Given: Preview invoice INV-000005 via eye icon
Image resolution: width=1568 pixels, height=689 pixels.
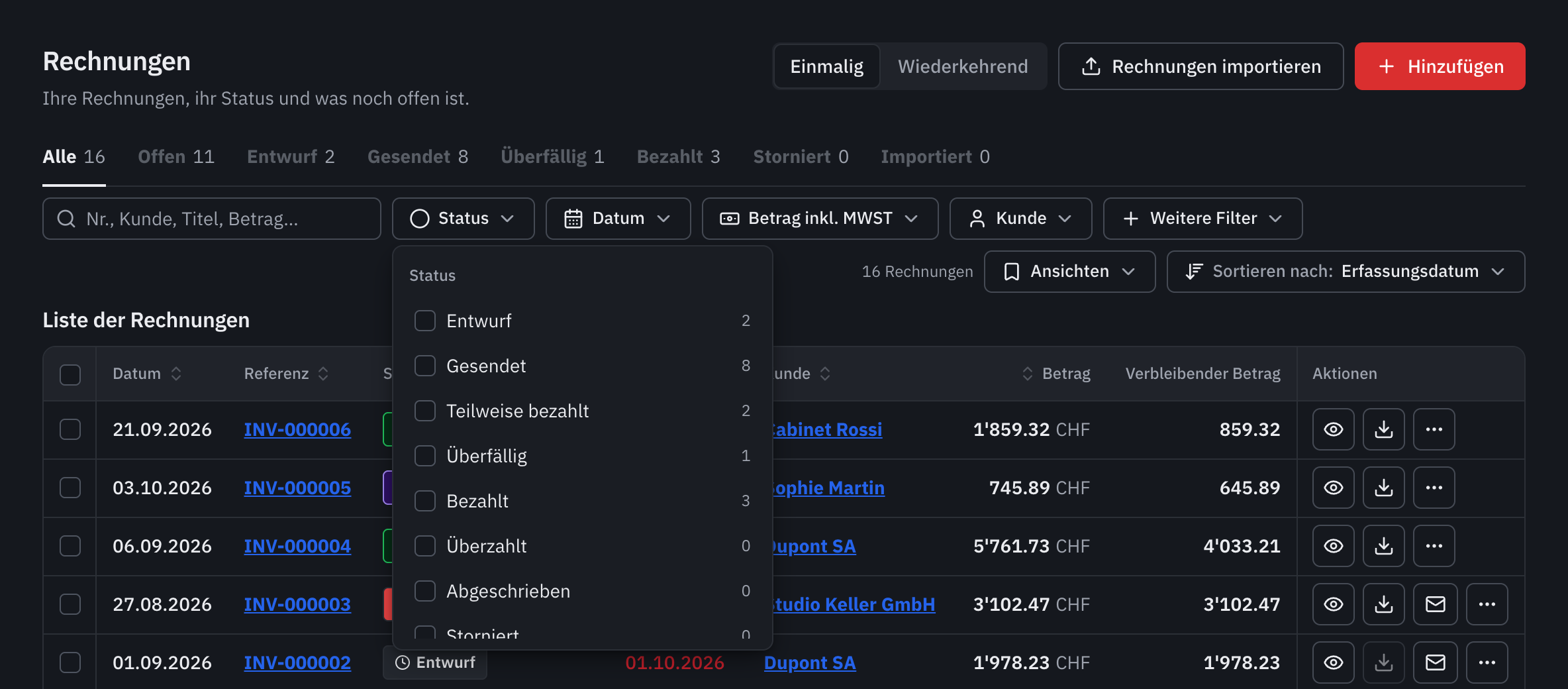Looking at the screenshot, I should [1334, 488].
